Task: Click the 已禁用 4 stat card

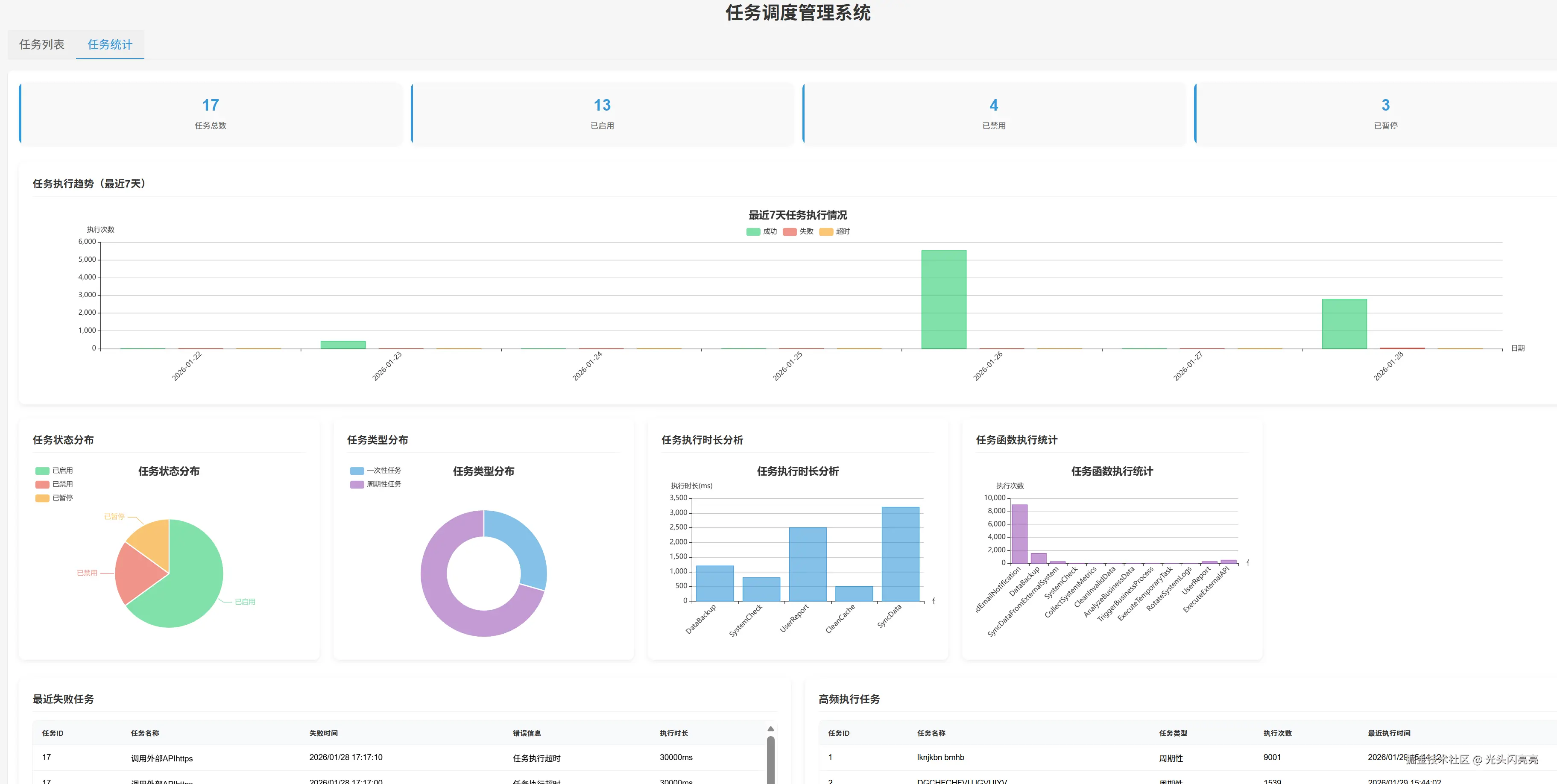Action: click(x=994, y=114)
